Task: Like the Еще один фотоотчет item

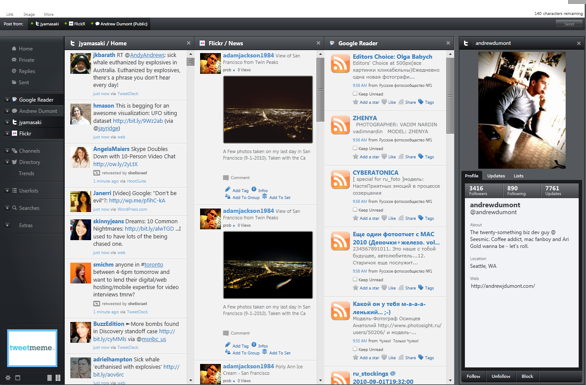Action: pyautogui.click(x=388, y=288)
